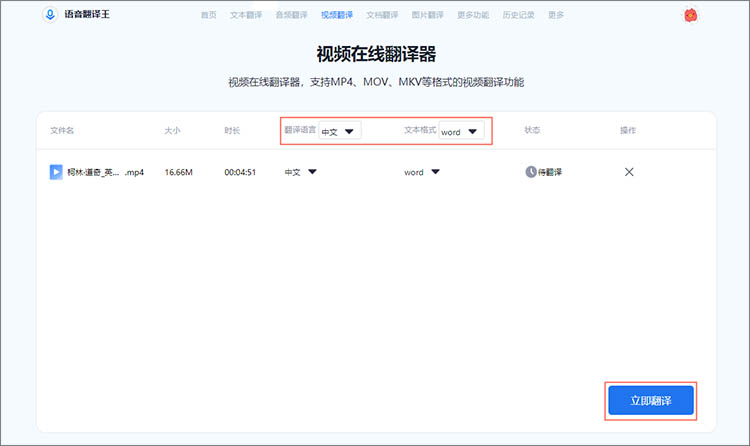Switch to the 图片翻译 tab

[x=428, y=15]
